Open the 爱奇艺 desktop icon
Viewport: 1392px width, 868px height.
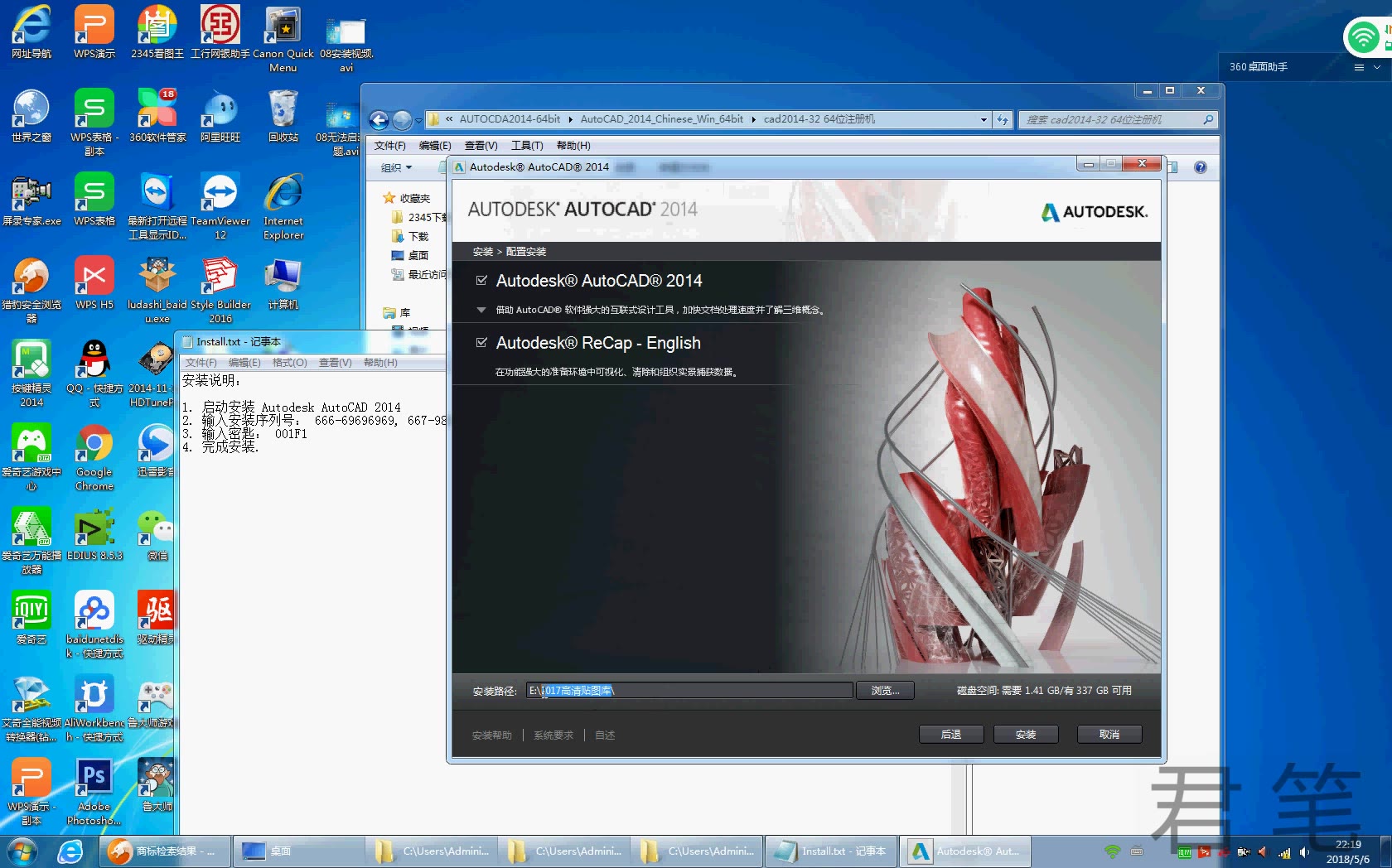click(x=31, y=611)
